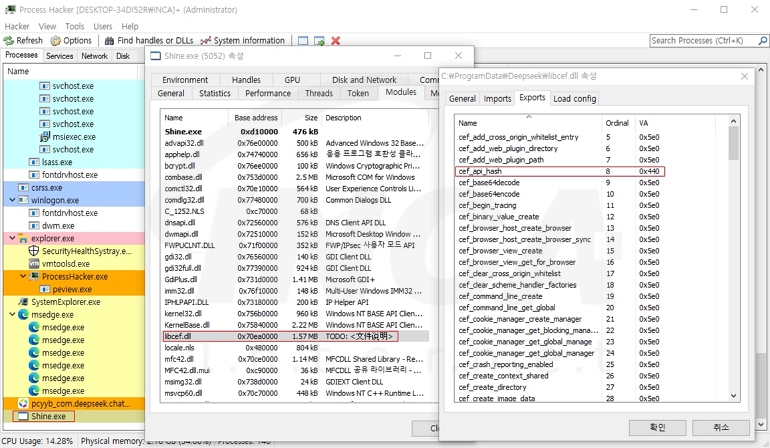Open the Users menu

pyautogui.click(x=103, y=26)
